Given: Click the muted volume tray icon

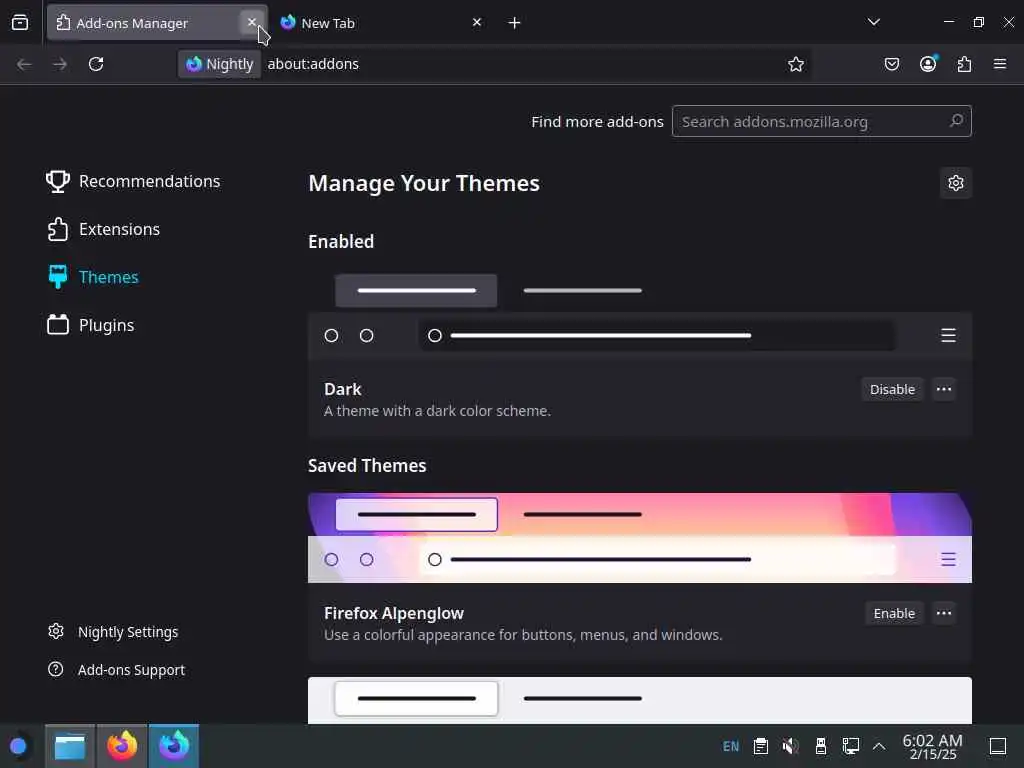Looking at the screenshot, I should 790,746.
